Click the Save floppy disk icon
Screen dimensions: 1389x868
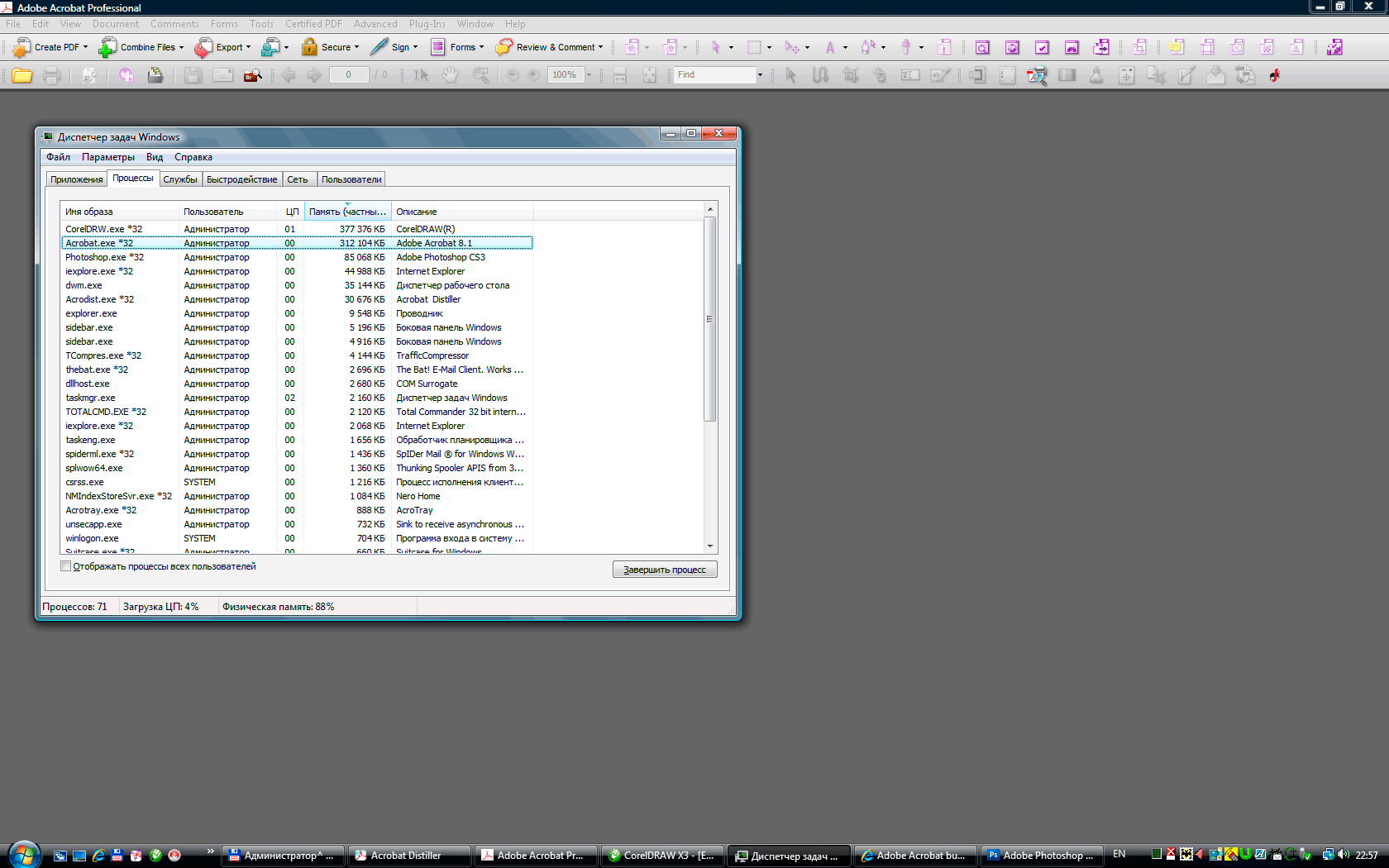pos(193,75)
